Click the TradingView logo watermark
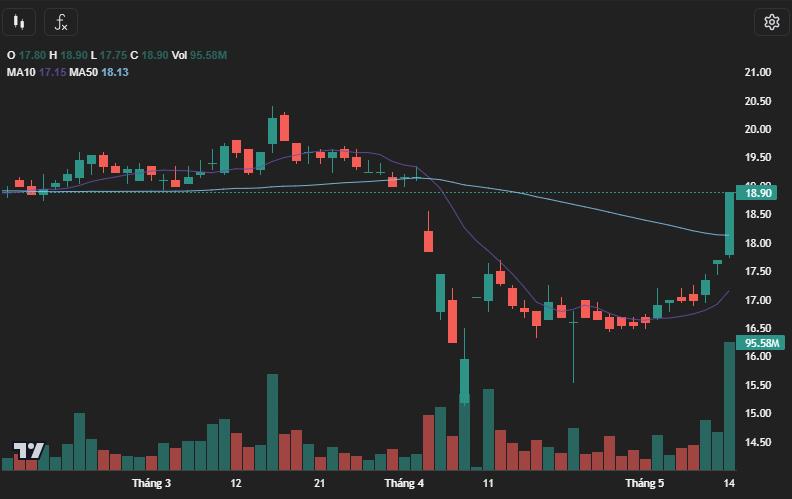The height and width of the screenshot is (499, 792). [x=28, y=451]
